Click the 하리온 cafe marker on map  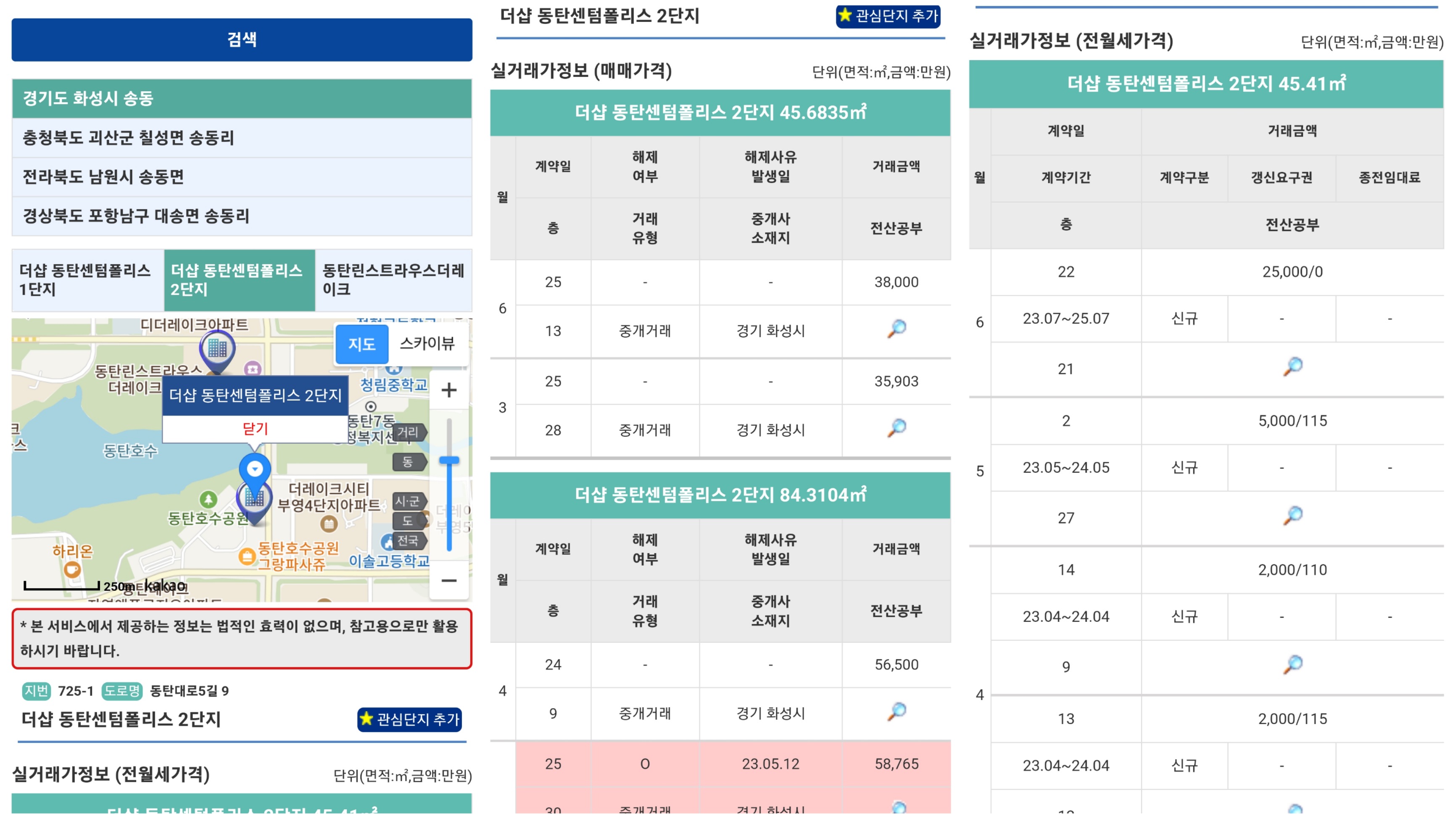coord(72,569)
